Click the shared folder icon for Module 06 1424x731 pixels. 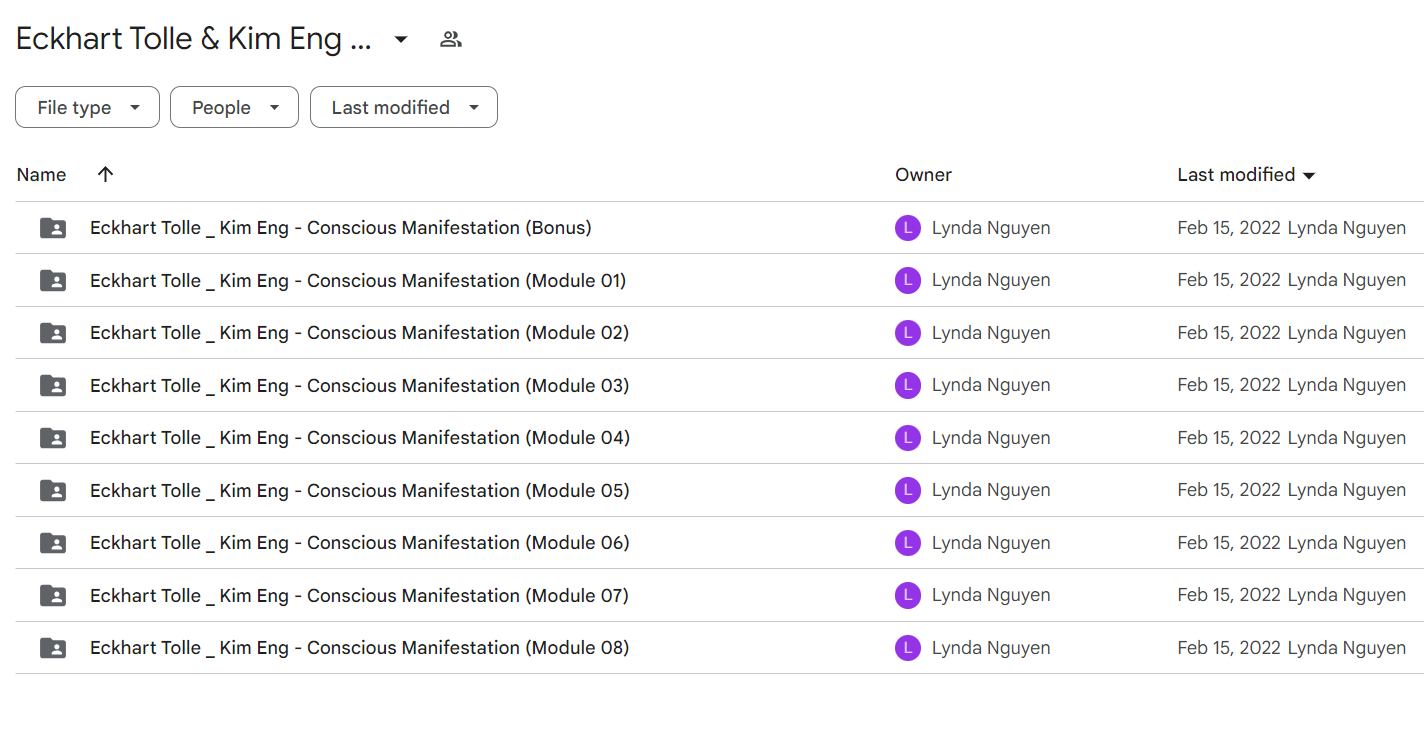coord(53,543)
